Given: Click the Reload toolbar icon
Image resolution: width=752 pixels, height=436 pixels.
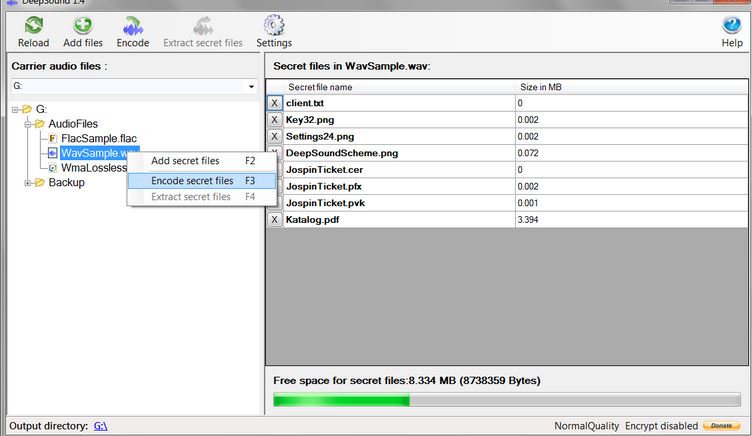Looking at the screenshot, I should coord(34,25).
